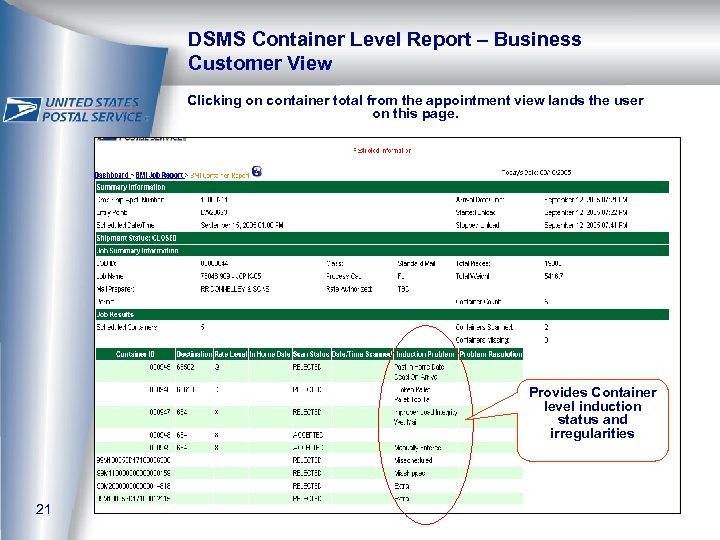Click the Containers Missing label
Viewport: 720px width, 540px height.
[482, 340]
